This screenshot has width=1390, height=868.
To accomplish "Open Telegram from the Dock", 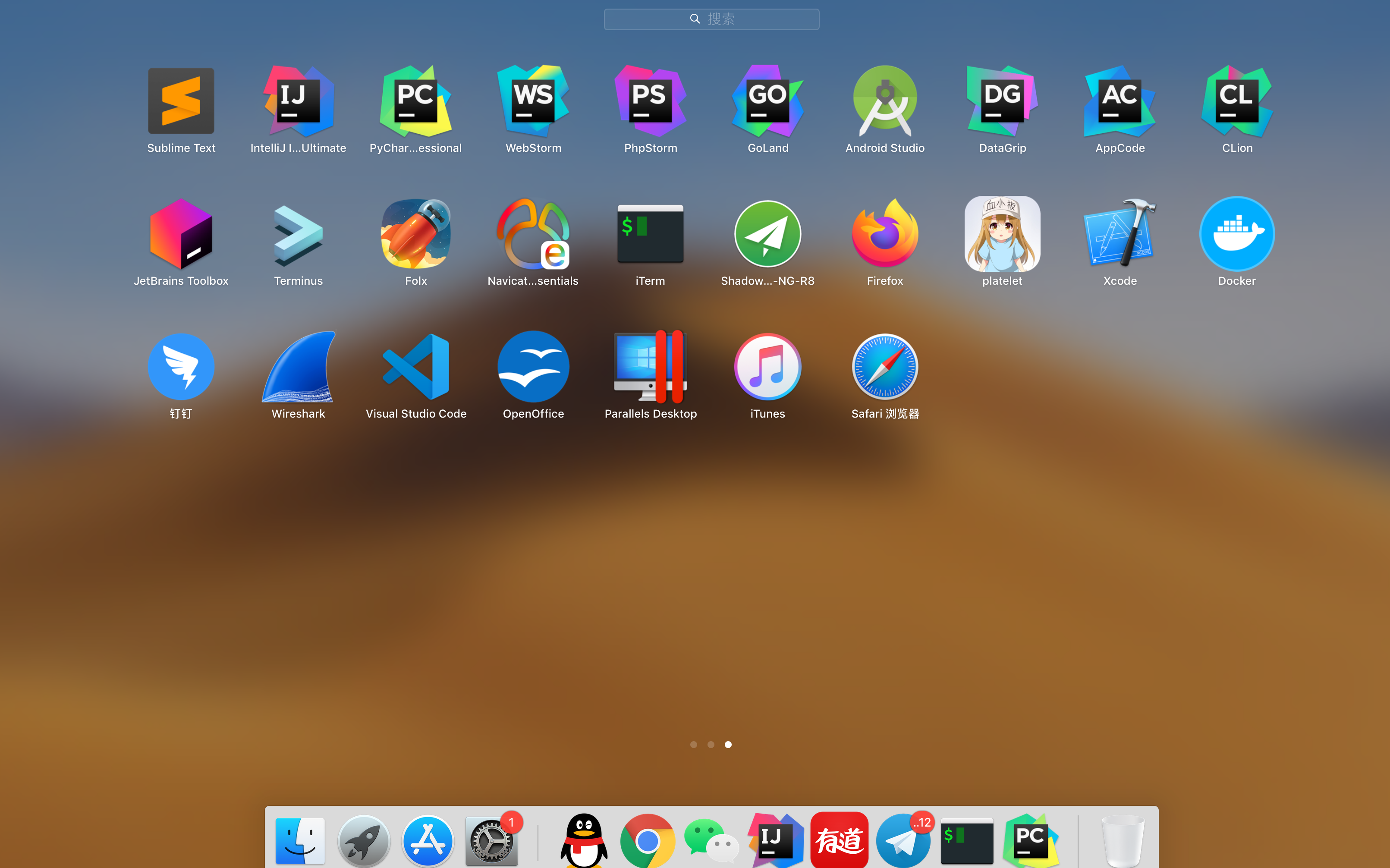I will (903, 840).
